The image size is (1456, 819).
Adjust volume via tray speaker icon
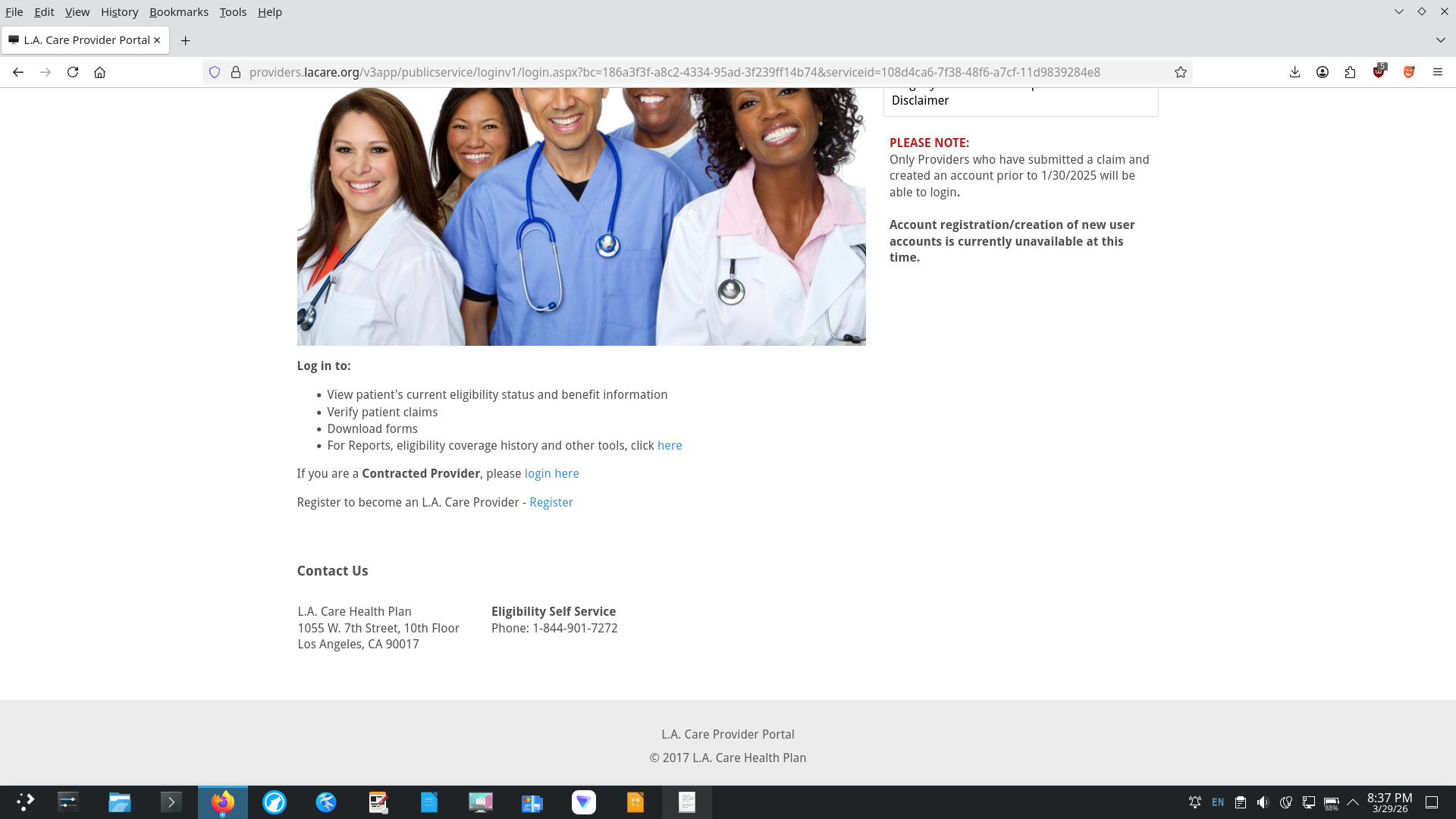[1263, 802]
